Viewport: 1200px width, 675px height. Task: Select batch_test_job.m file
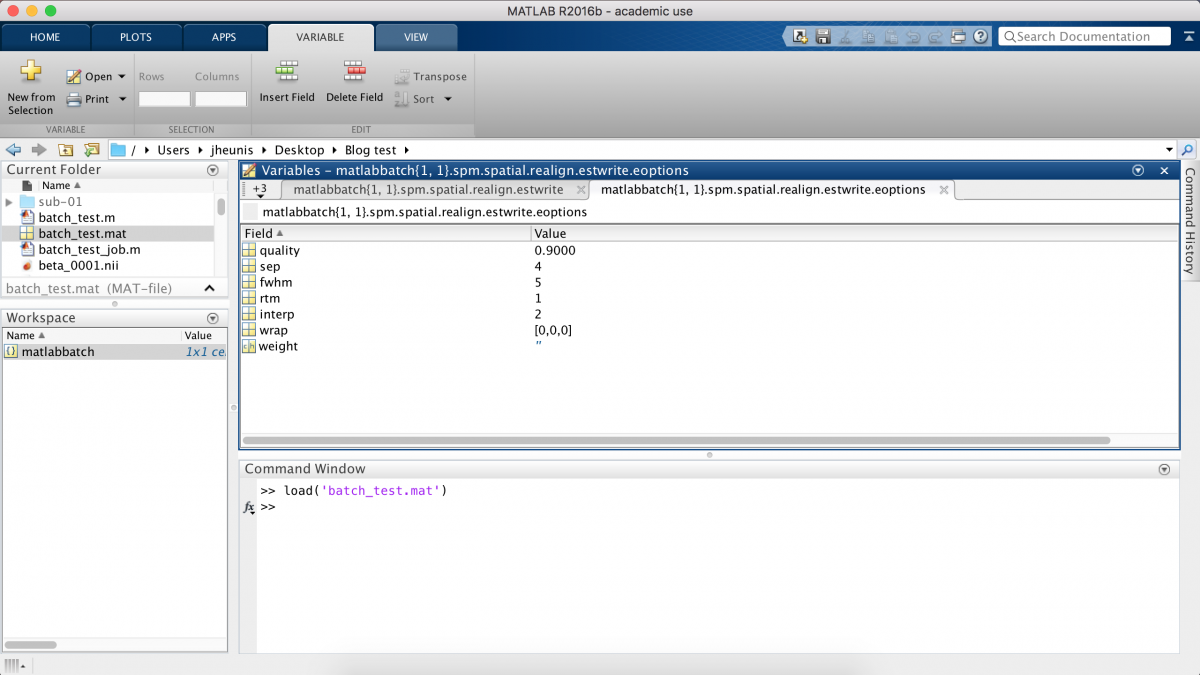point(89,249)
